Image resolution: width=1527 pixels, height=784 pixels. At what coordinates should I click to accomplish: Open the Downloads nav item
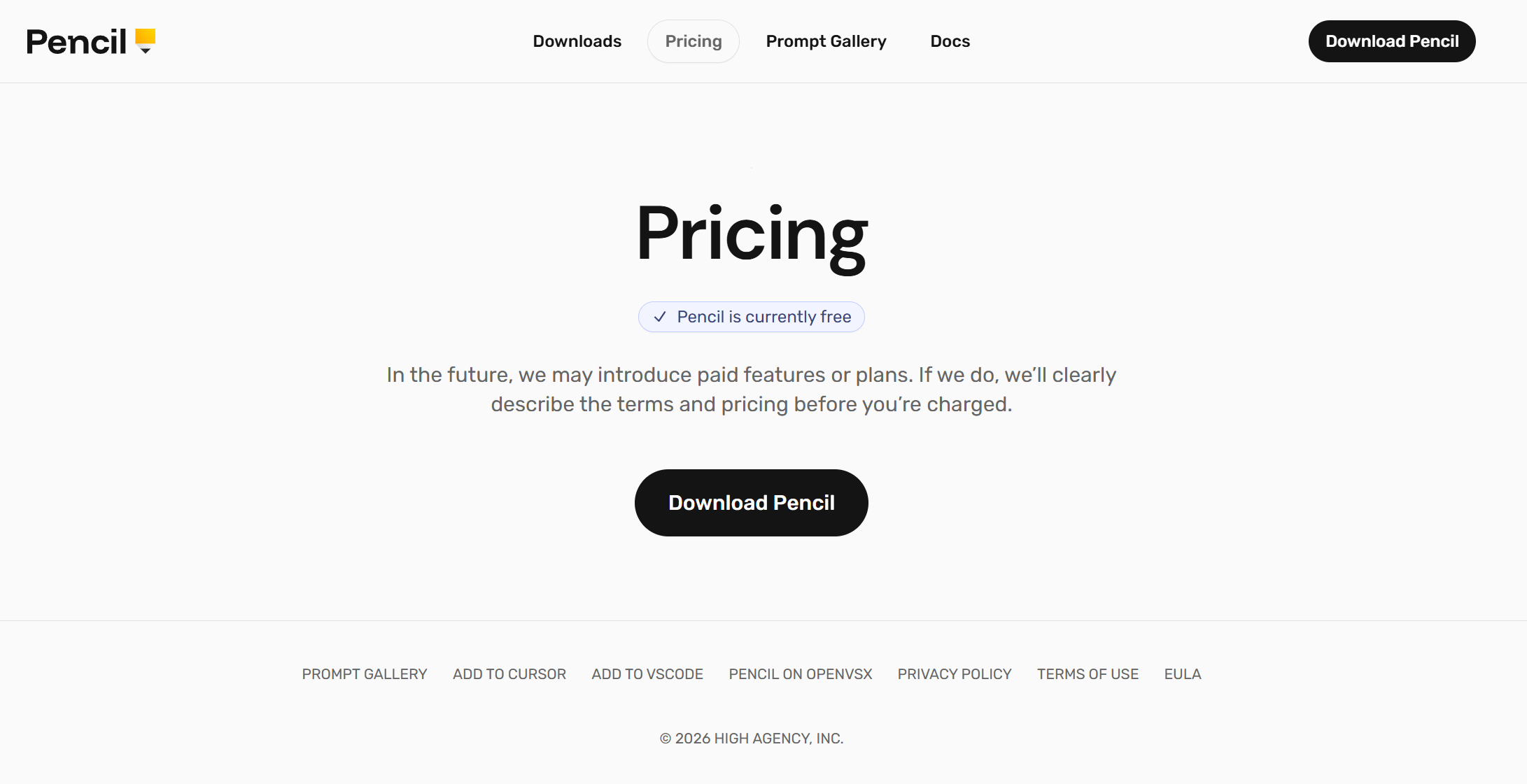click(577, 41)
